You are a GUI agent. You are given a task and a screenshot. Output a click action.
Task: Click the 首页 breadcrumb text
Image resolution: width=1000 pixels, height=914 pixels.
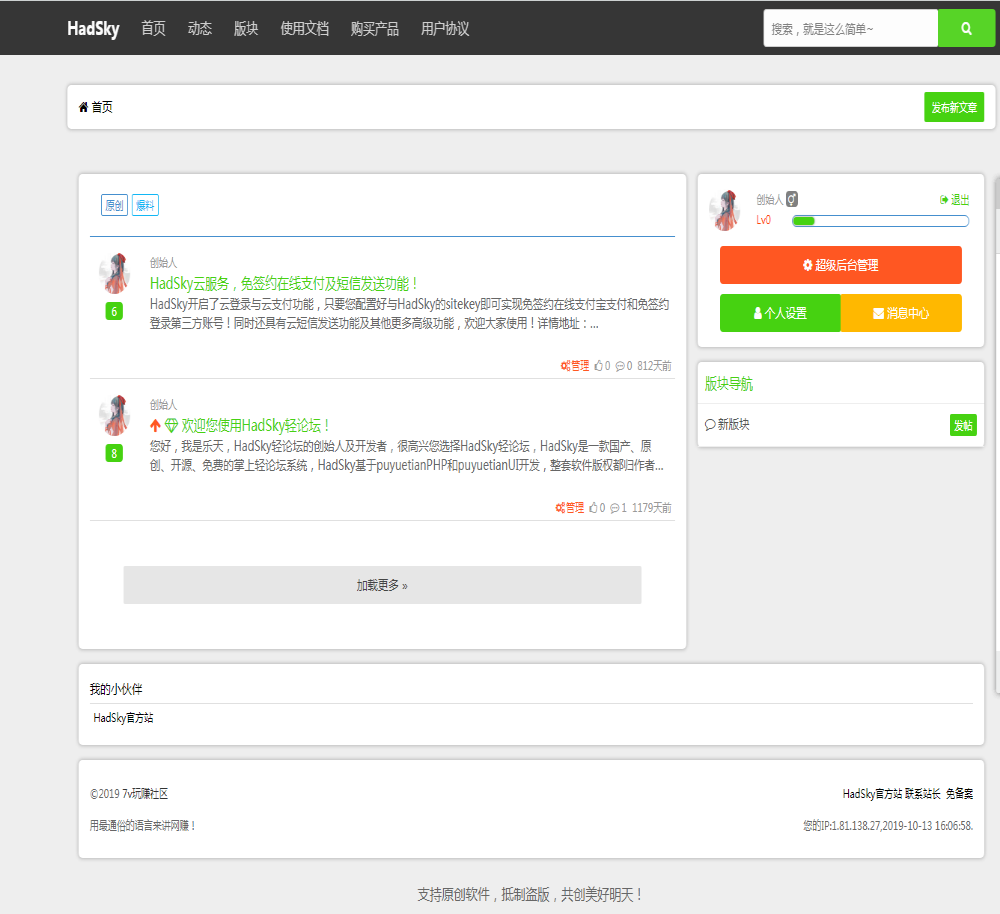pos(102,107)
